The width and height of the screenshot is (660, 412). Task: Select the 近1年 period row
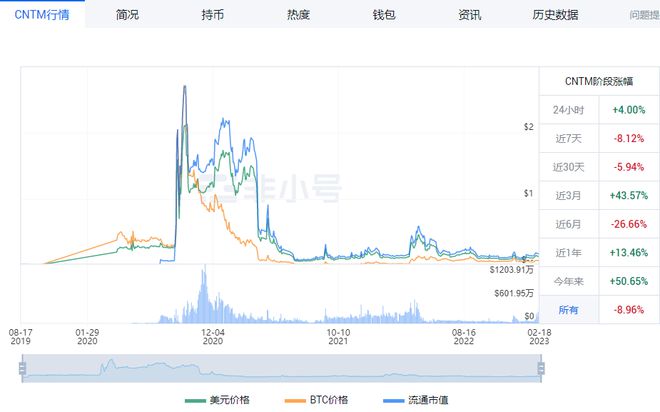click(x=599, y=253)
